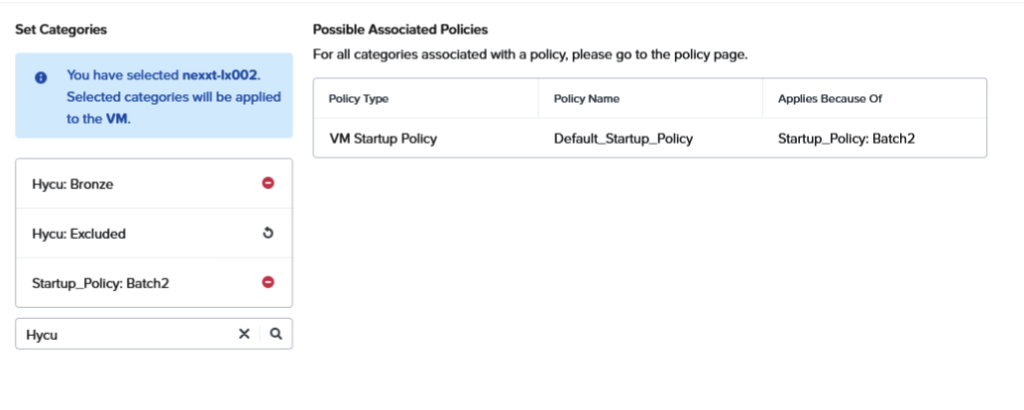Restore the Hycu: Excluded category

(268, 233)
